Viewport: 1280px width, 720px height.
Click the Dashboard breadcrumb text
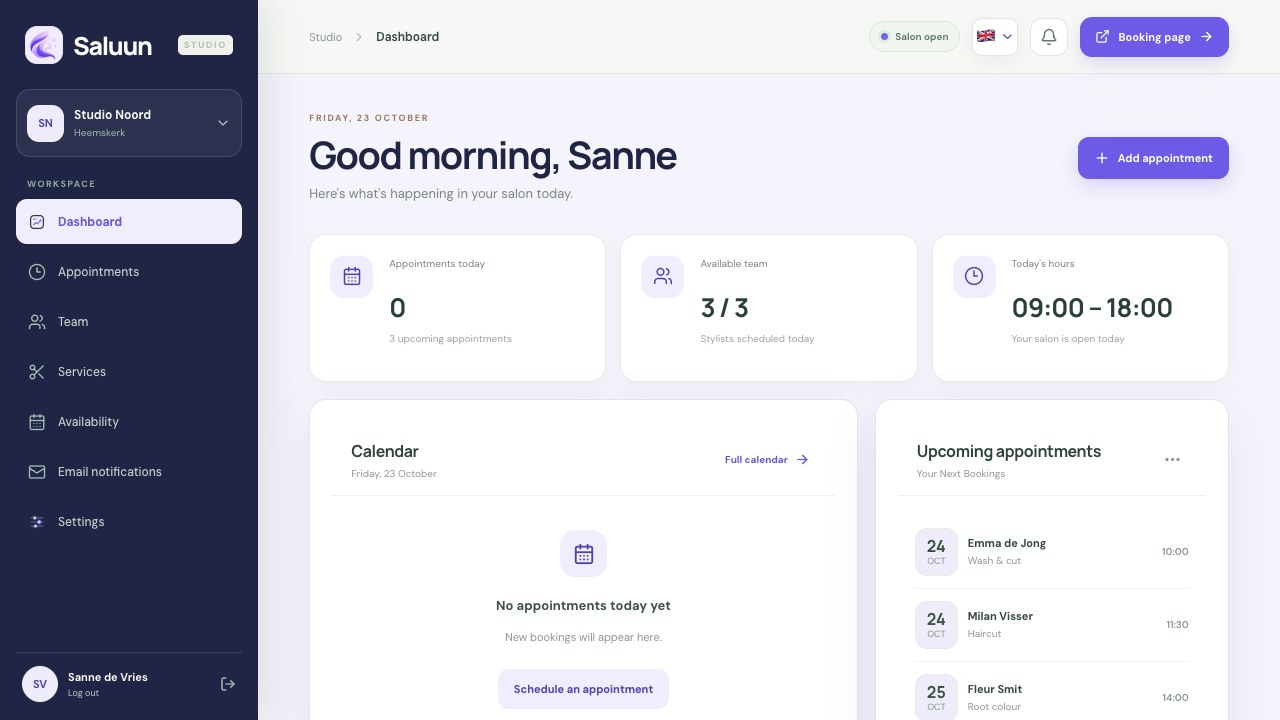407,37
